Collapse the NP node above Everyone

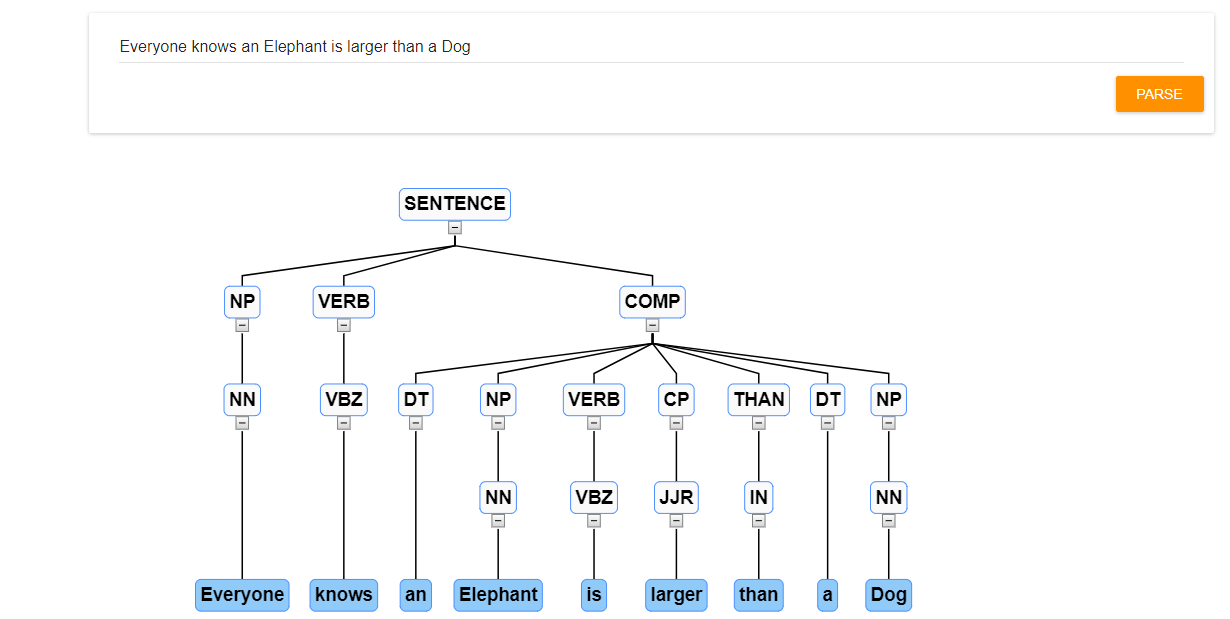click(241, 325)
